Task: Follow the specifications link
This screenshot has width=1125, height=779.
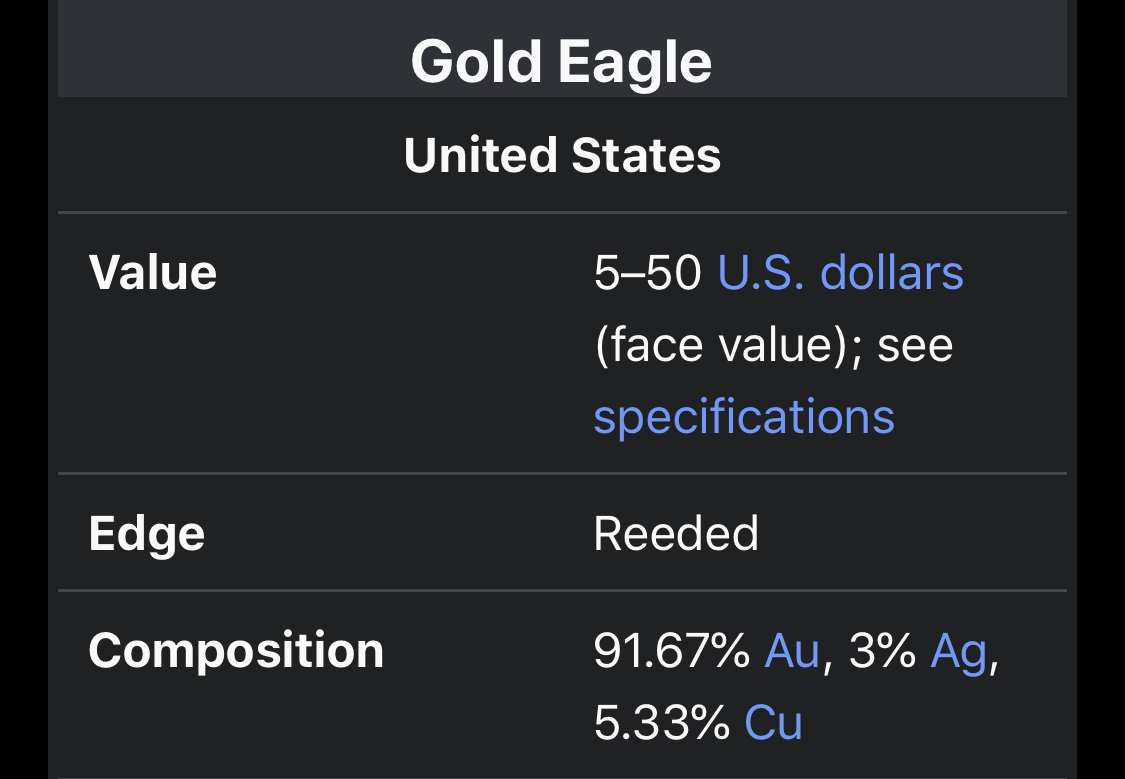Action: point(744,417)
